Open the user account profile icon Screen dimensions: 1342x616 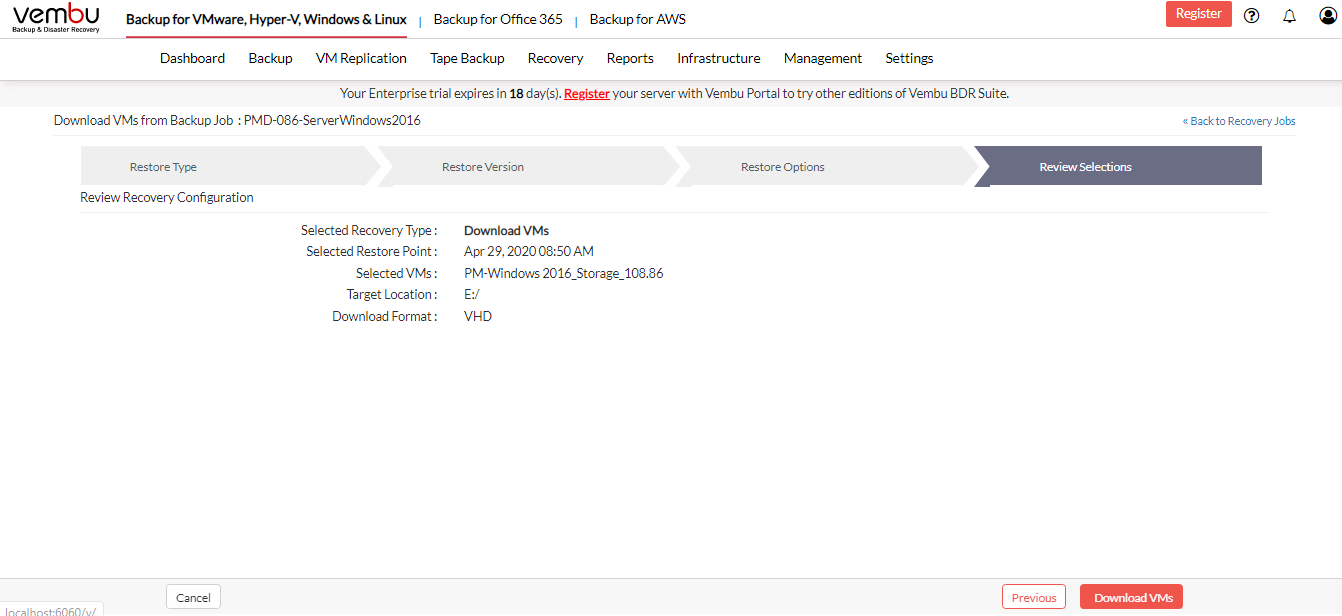pyautogui.click(x=1327, y=15)
